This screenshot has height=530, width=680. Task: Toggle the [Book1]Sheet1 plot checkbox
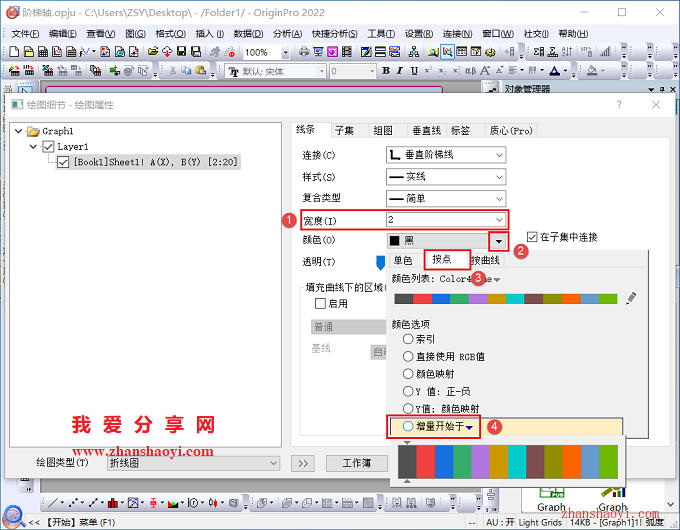[x=63, y=162]
